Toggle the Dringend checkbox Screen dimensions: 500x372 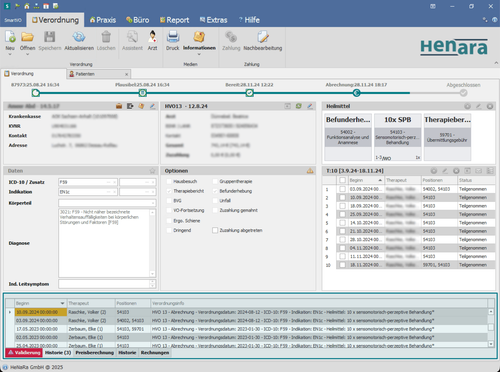[x=169, y=230]
